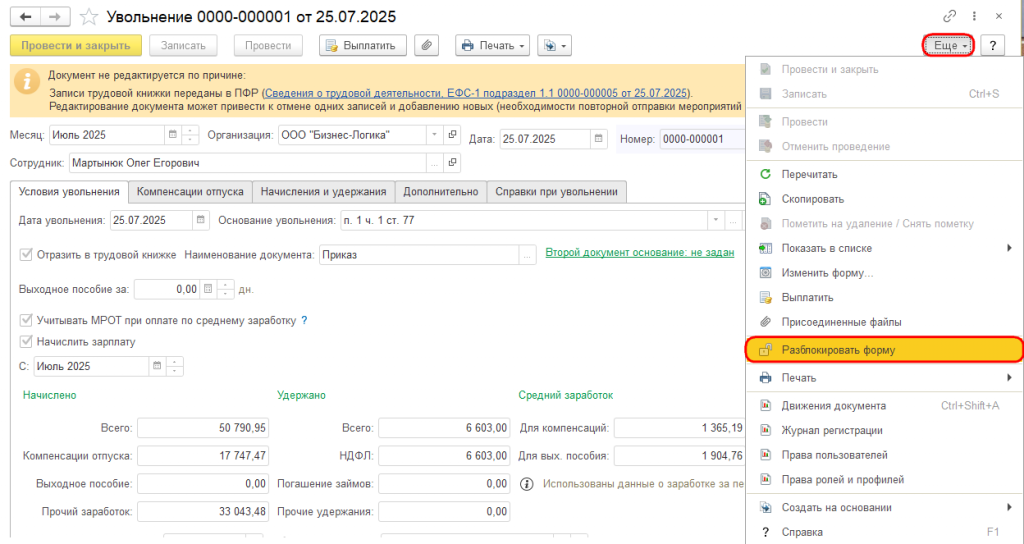This screenshot has height=544, width=1024.
Task: Open calendar for С: Июль 2025 field
Action: point(157,366)
